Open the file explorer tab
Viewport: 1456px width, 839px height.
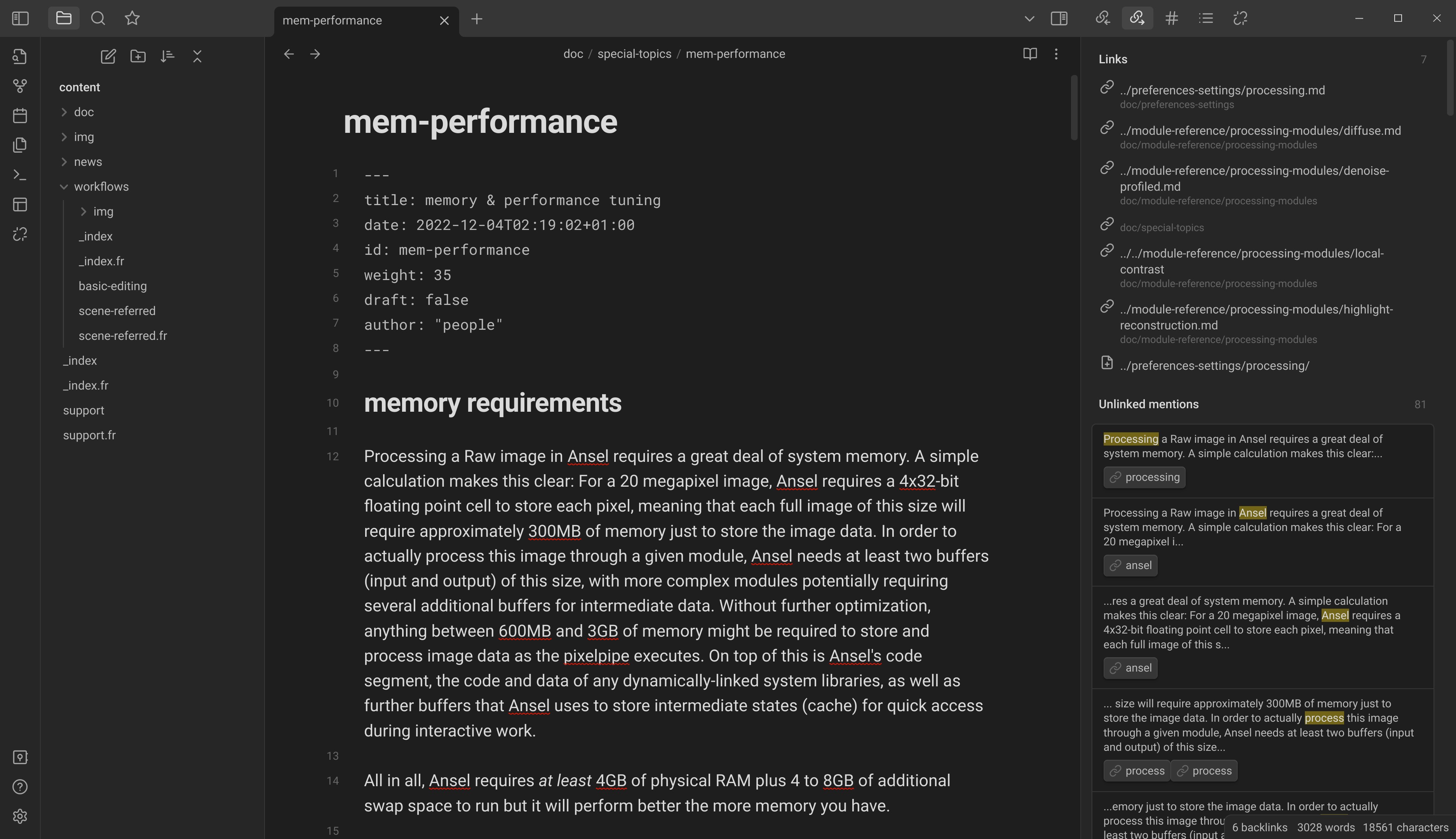point(64,18)
